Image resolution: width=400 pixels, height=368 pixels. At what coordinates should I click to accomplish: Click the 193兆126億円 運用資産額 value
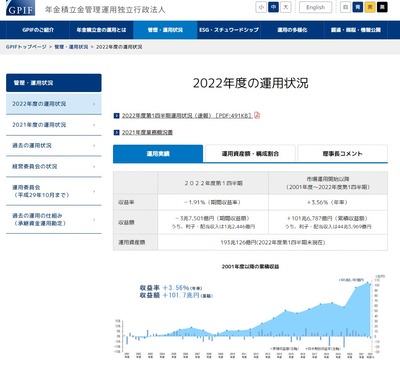point(272,242)
